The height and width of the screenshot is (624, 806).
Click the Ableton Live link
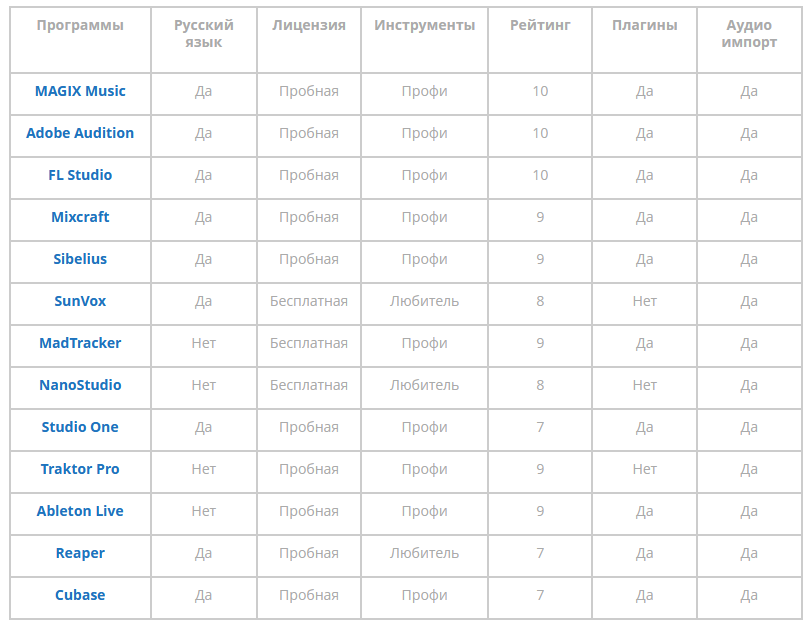pyautogui.click(x=80, y=511)
